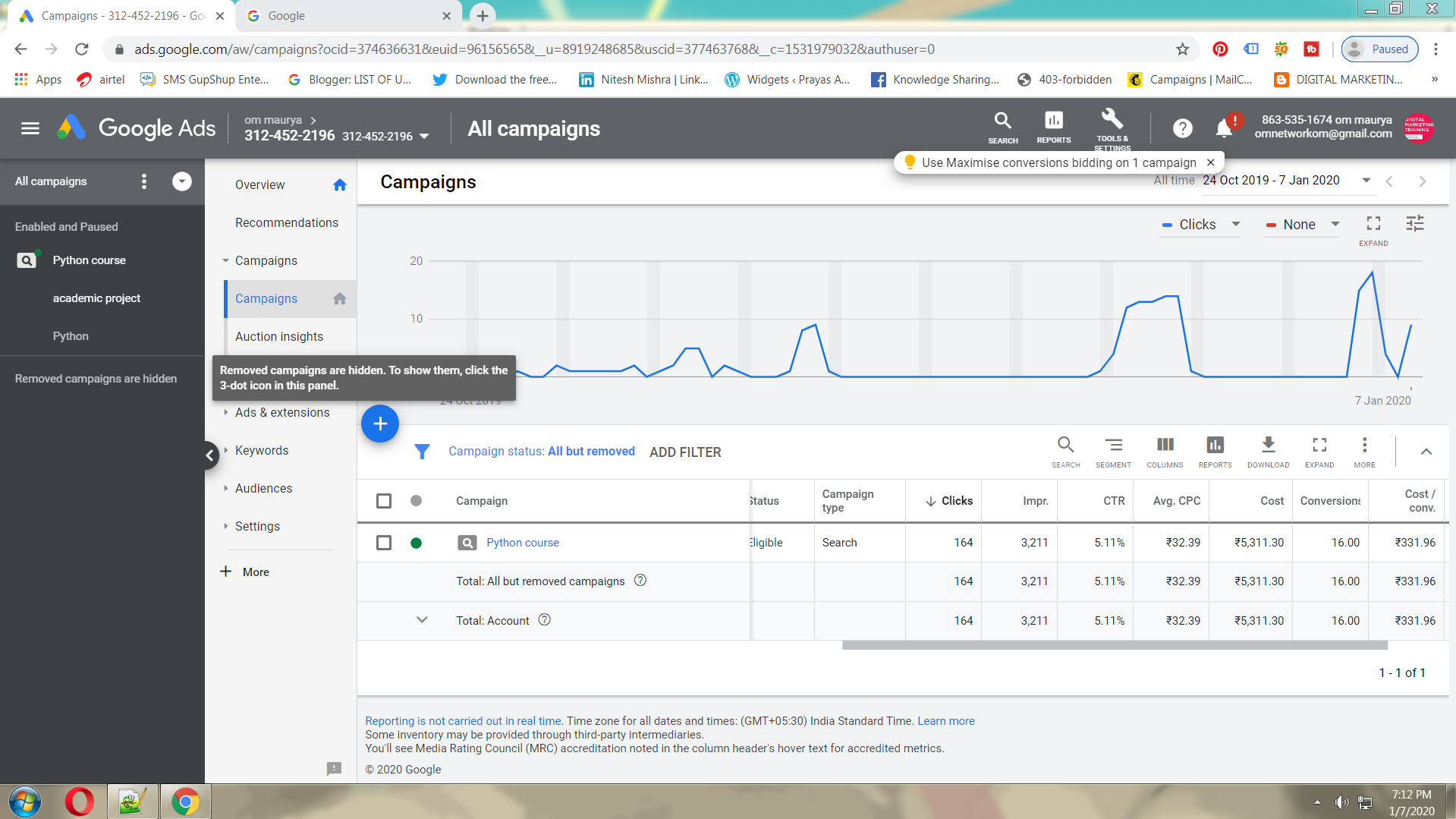
Task: Sort table by Clicks column
Action: [x=949, y=501]
